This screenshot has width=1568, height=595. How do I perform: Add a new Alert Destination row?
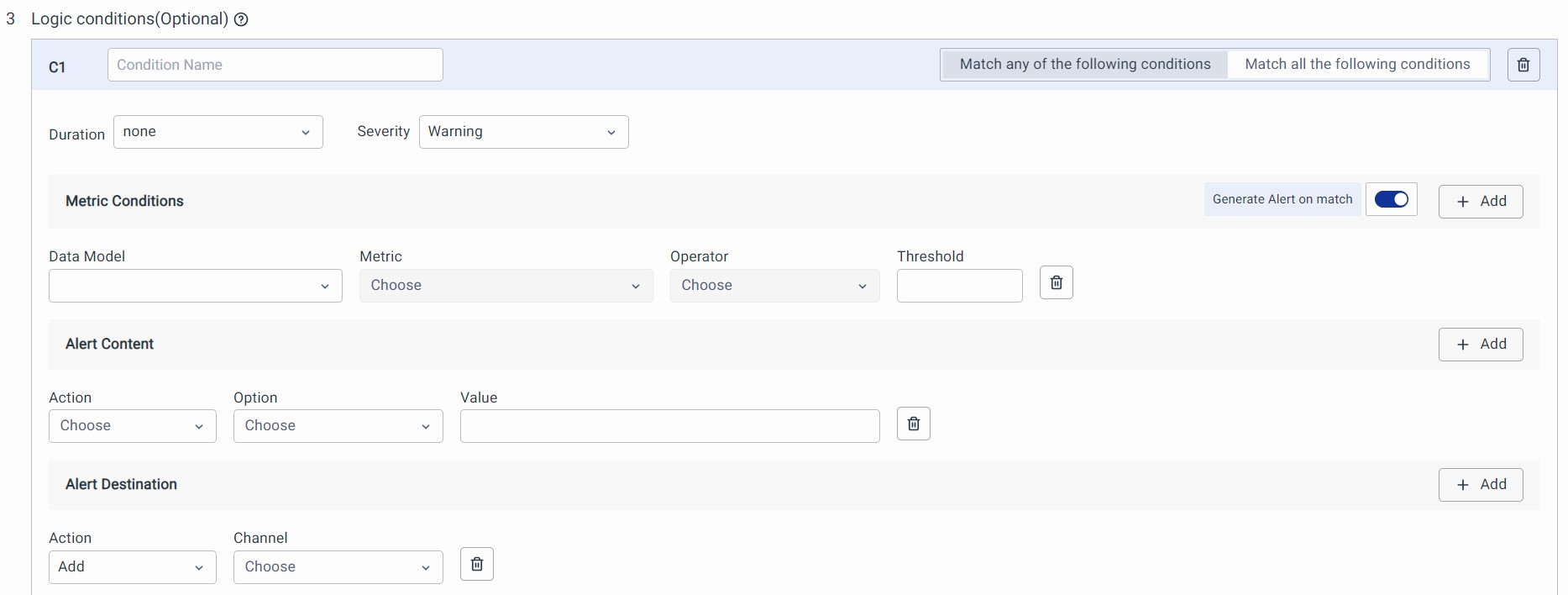1480,485
